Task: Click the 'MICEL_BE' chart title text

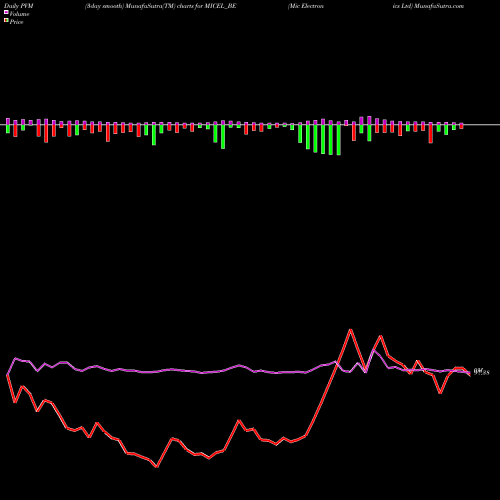Action: pos(222,6)
